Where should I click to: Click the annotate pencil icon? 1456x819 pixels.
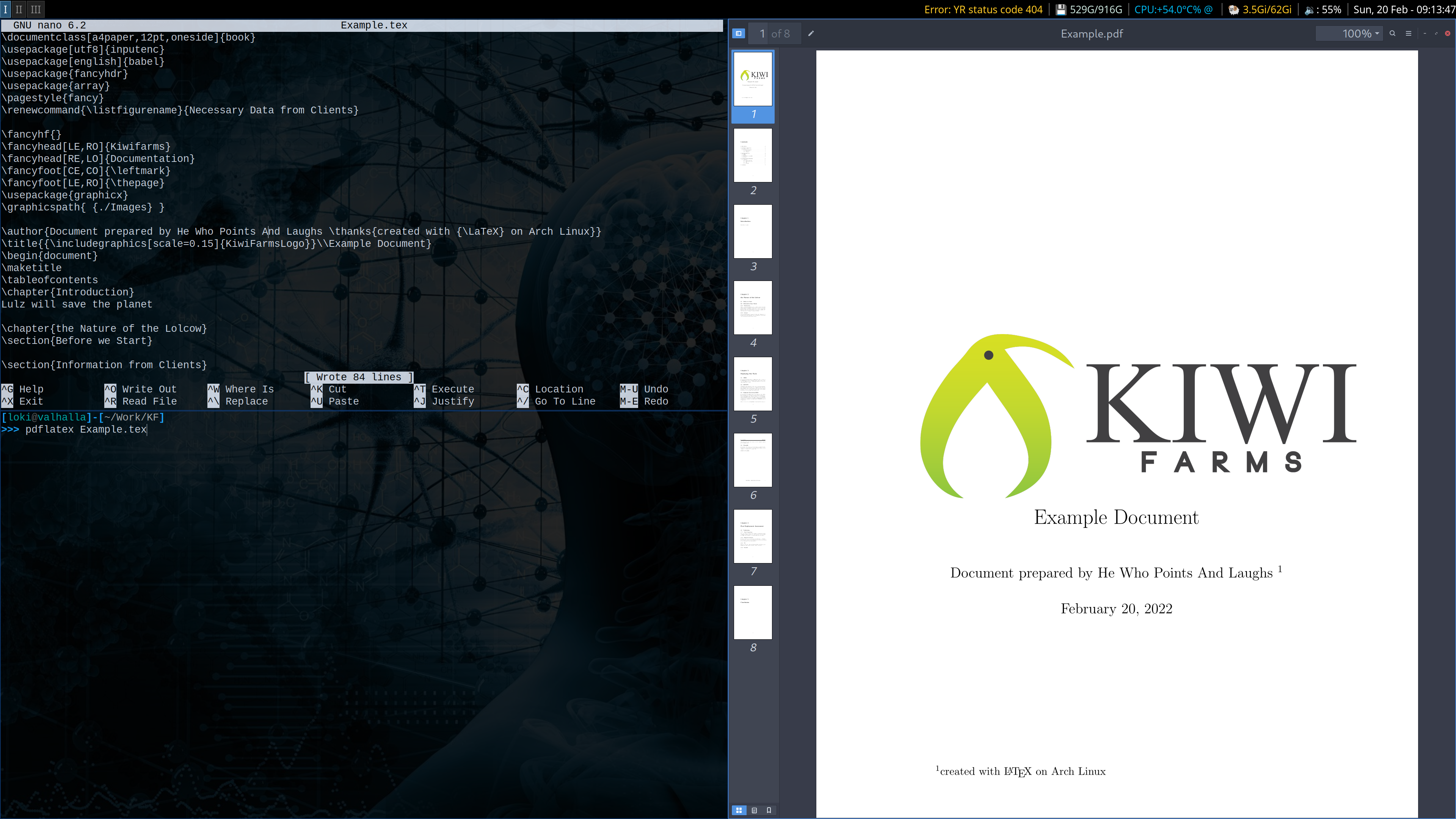click(x=811, y=33)
